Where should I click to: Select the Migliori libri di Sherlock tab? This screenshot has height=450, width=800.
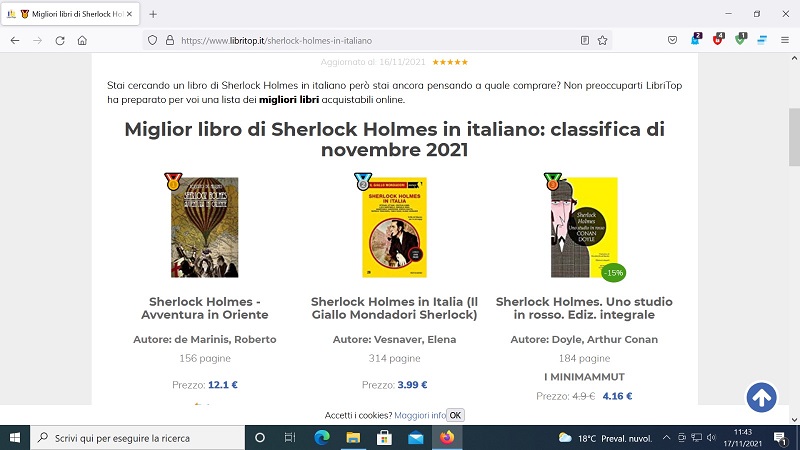pyautogui.click(x=70, y=14)
